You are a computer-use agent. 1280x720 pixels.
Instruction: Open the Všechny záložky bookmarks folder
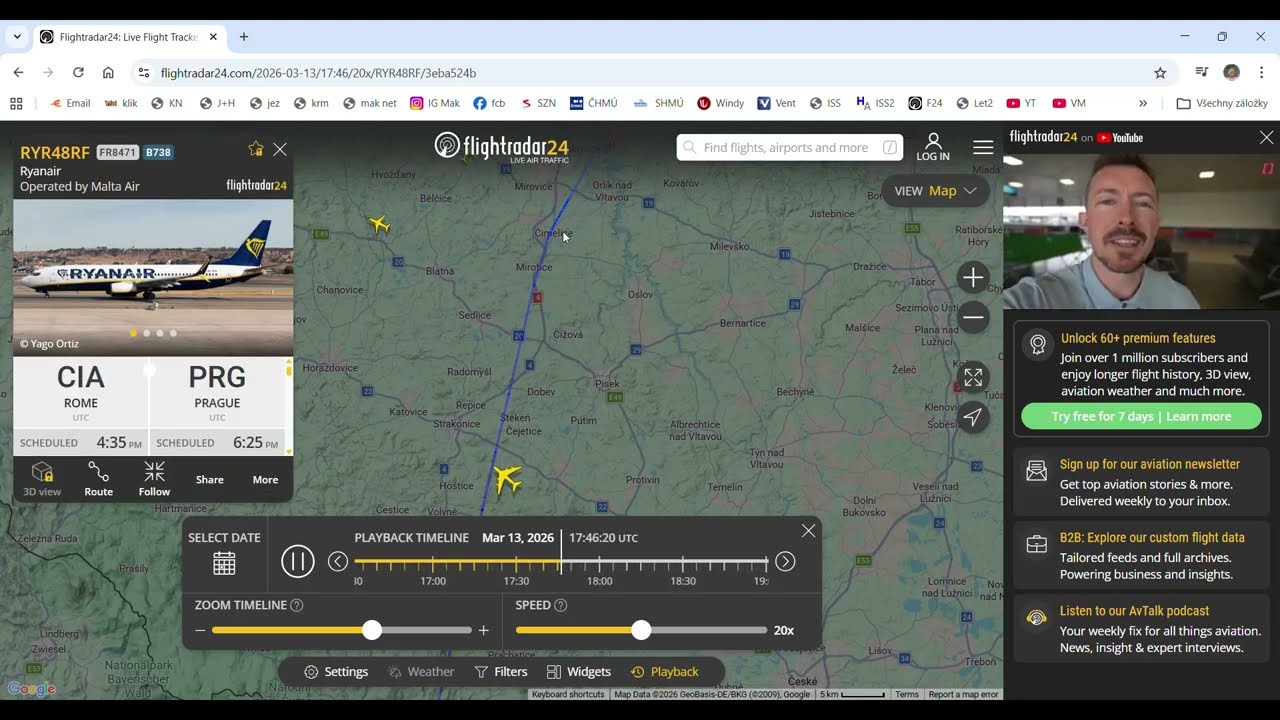coord(1222,103)
